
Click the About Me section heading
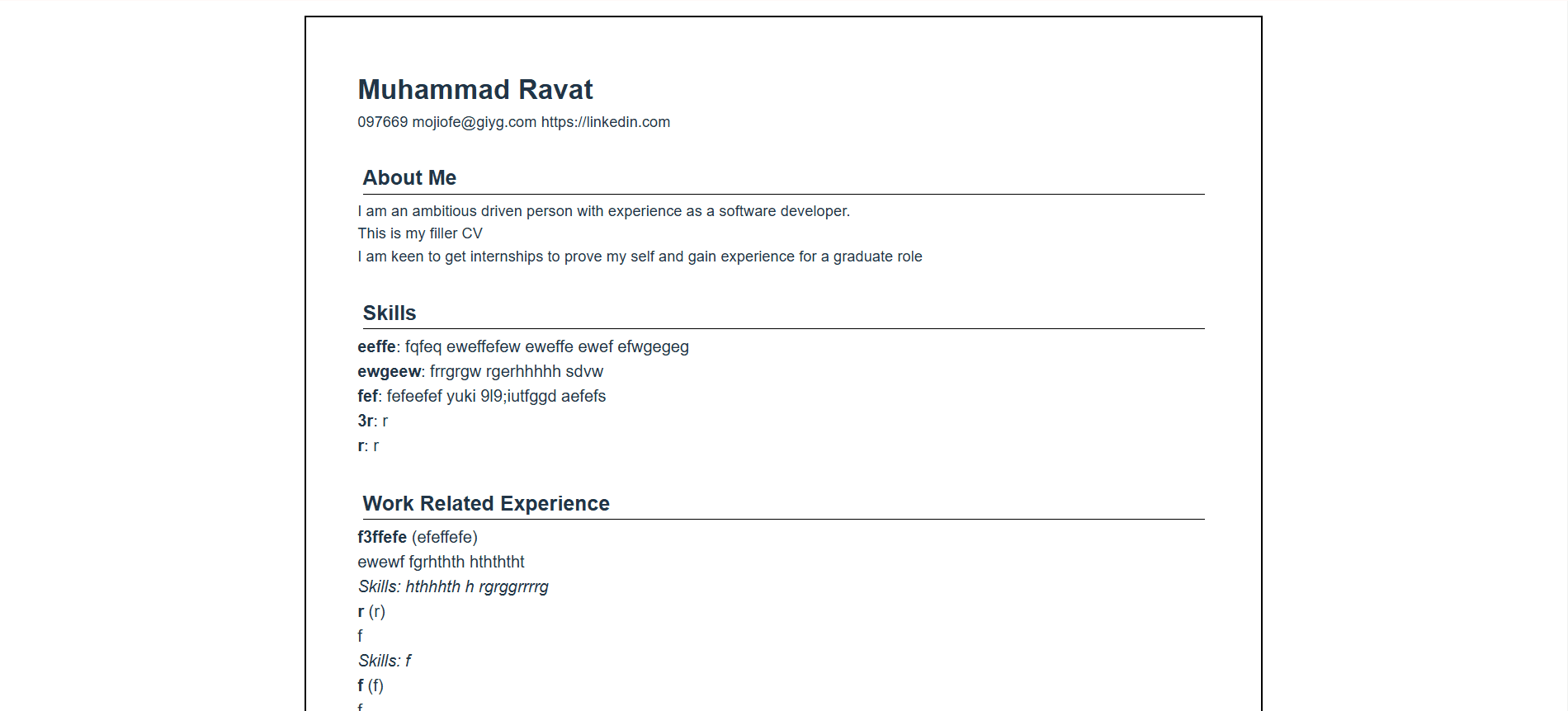click(409, 178)
